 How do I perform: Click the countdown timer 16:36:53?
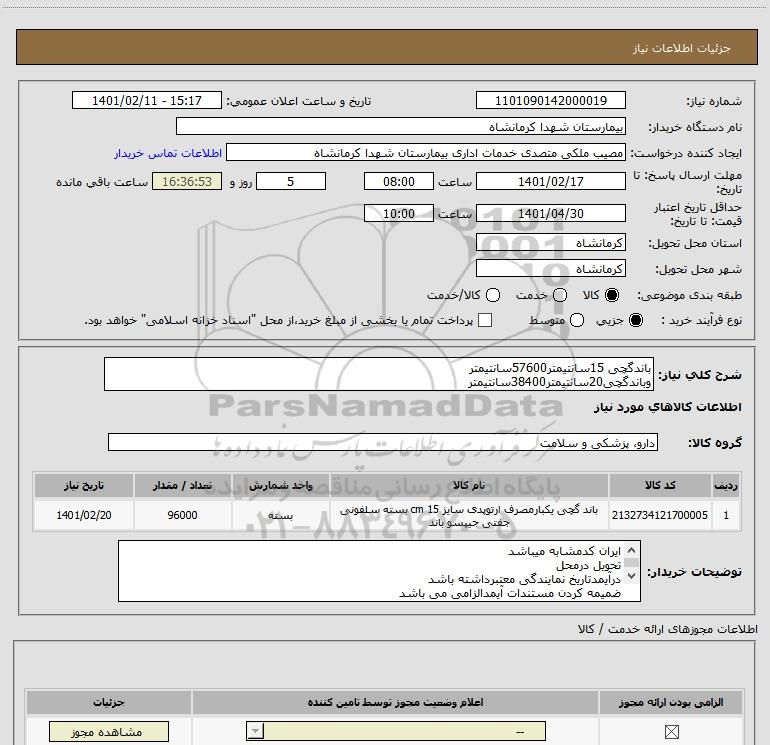(187, 181)
